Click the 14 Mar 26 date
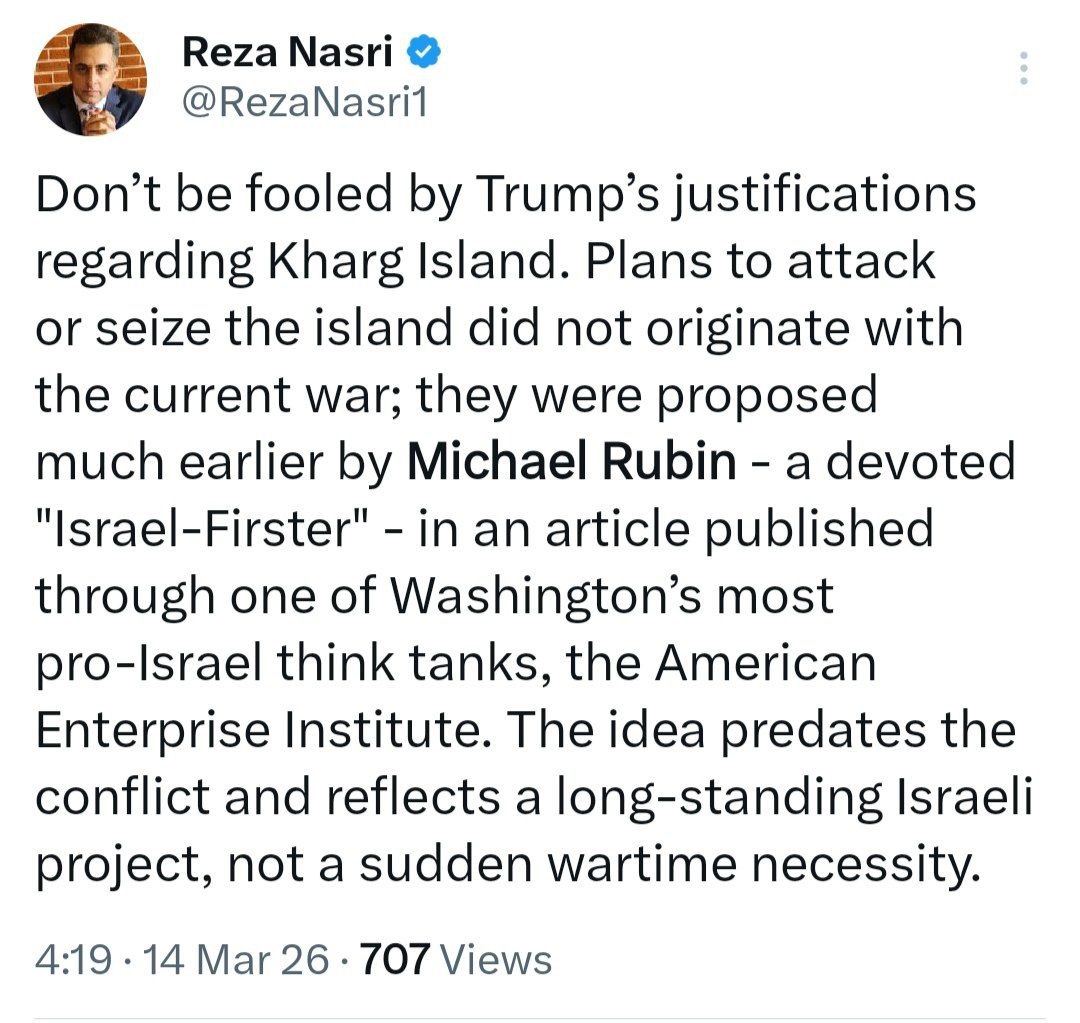Image resolution: width=1080 pixels, height=1023 pixels. pos(237,960)
